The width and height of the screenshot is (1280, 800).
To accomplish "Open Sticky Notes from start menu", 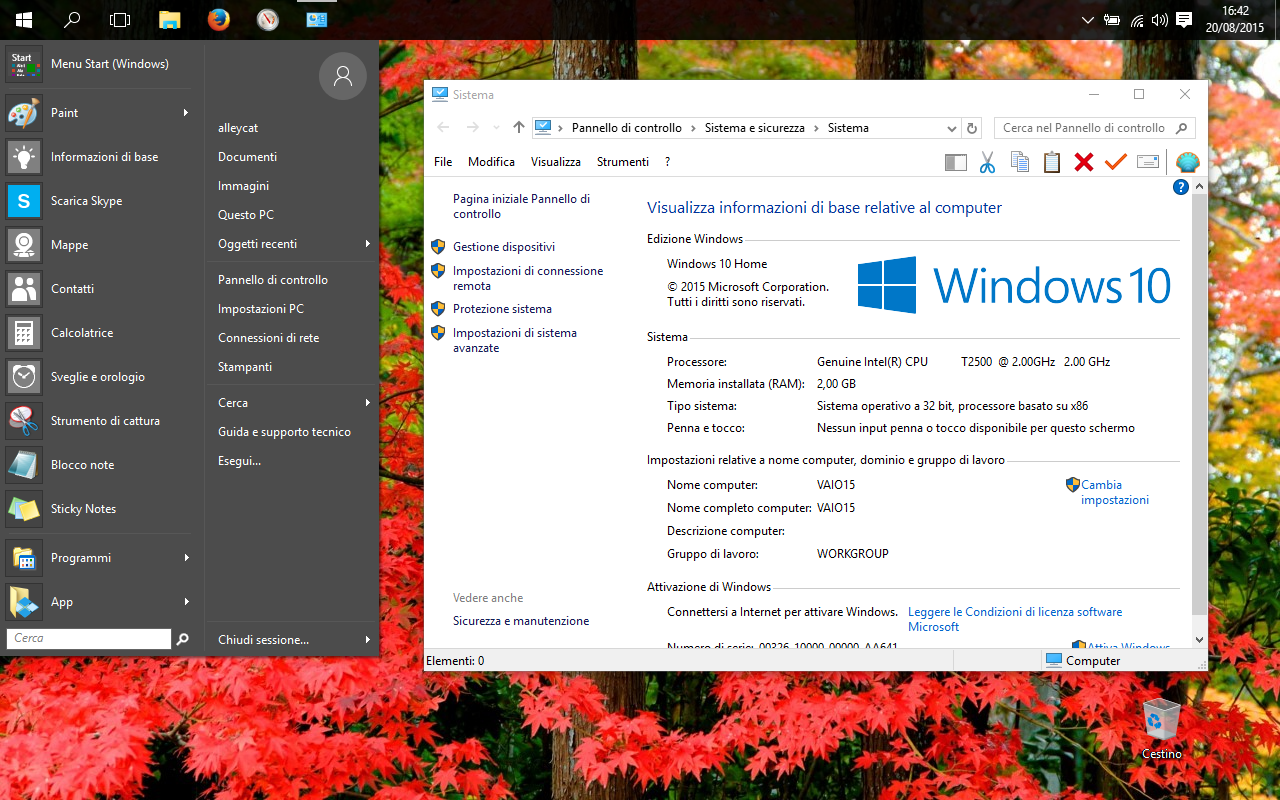I will (102, 509).
